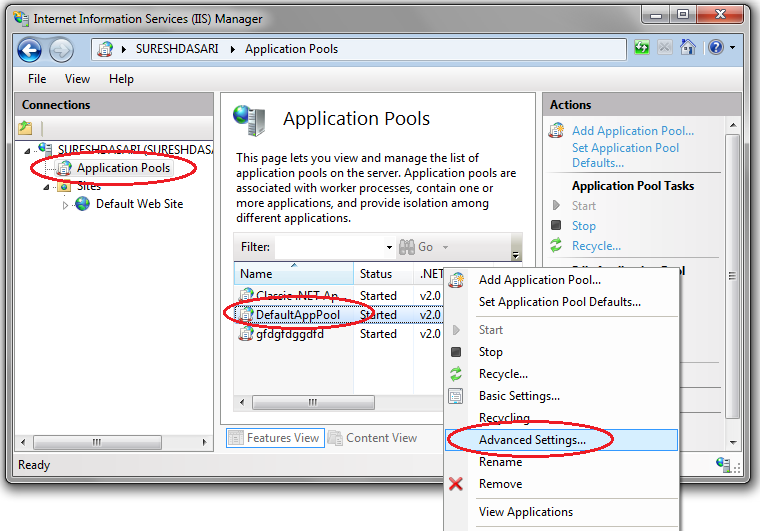Open the Filter dropdown arrow
The image size is (760, 531).
389,247
